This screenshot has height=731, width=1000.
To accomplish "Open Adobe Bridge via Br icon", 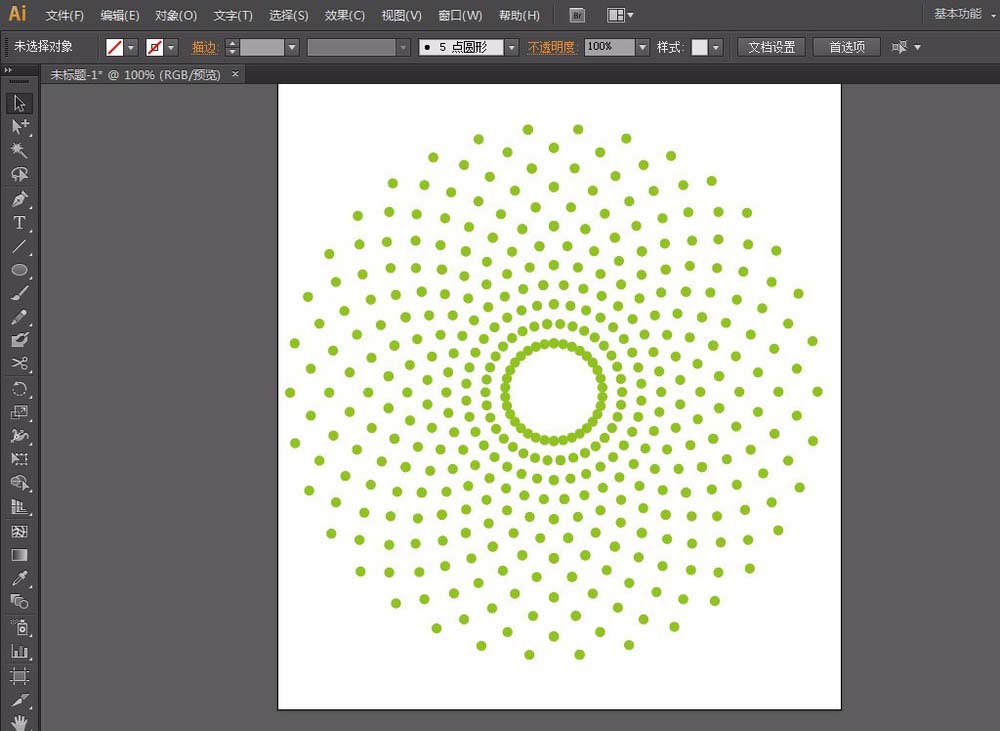I will [577, 15].
